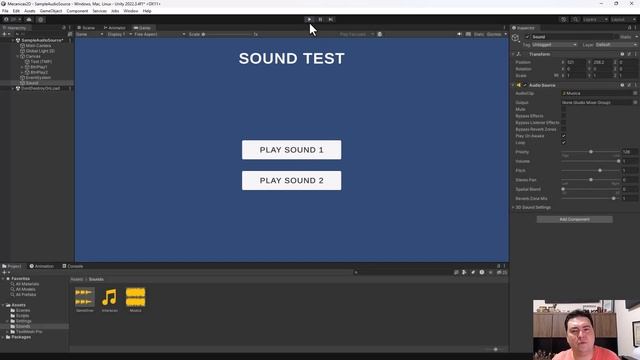Collapse the Transform component
640x360 pixels.
(x=513, y=54)
